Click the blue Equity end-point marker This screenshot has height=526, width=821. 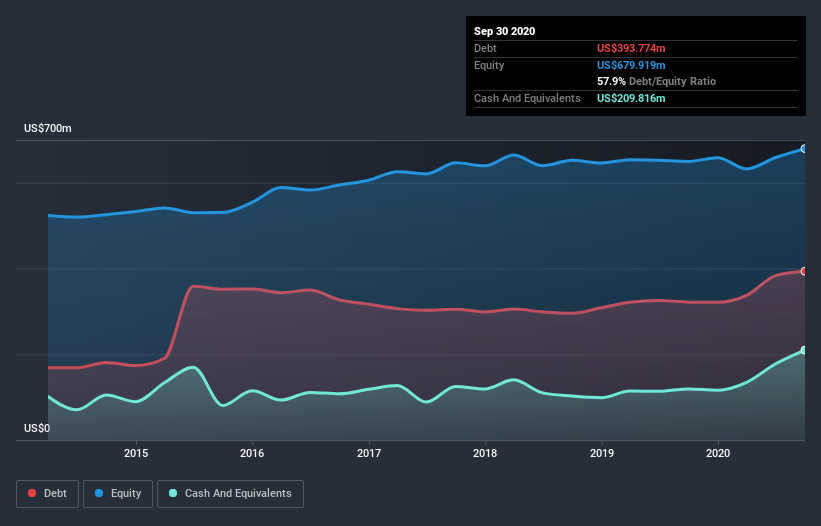[804, 149]
